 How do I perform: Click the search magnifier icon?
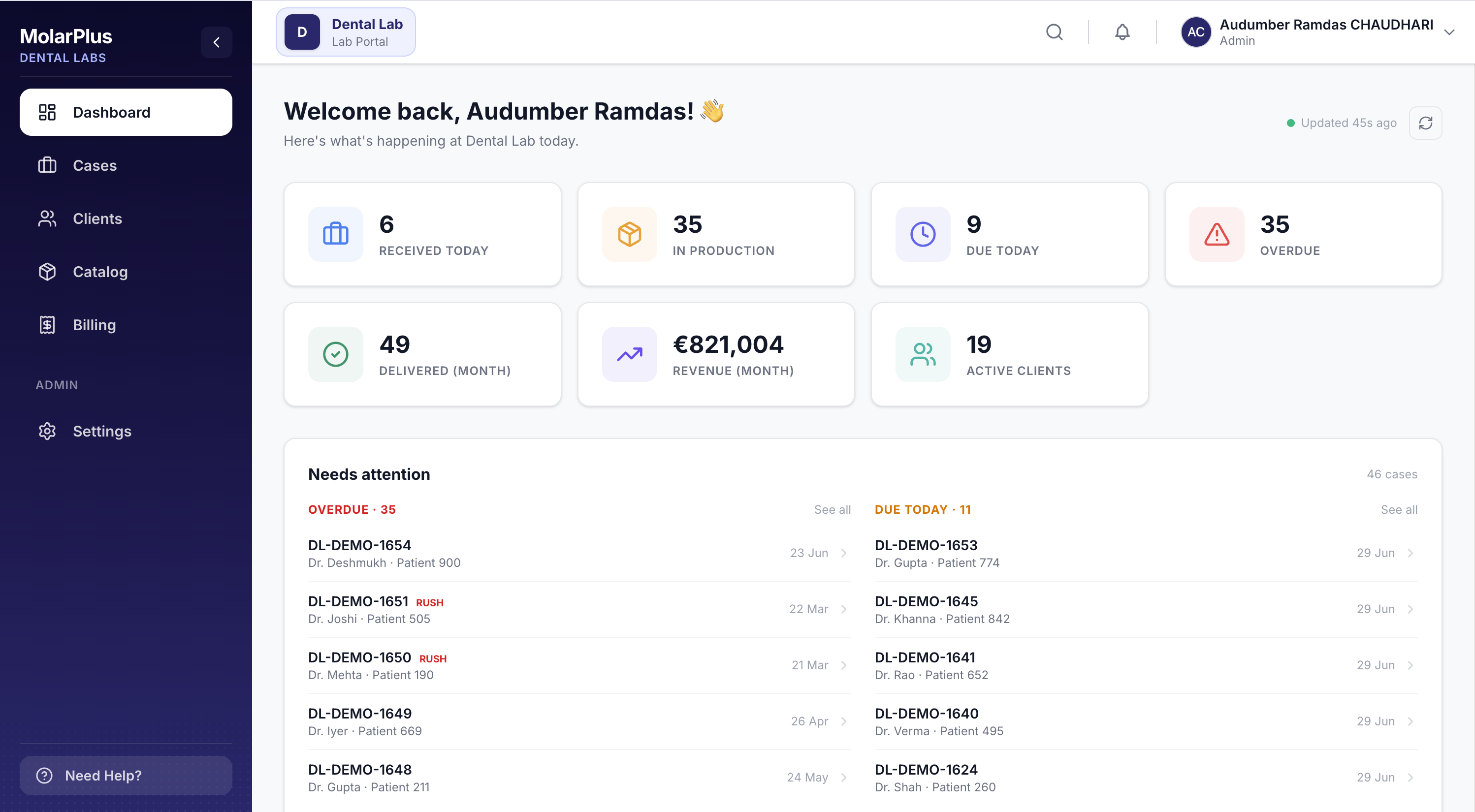pyautogui.click(x=1054, y=32)
